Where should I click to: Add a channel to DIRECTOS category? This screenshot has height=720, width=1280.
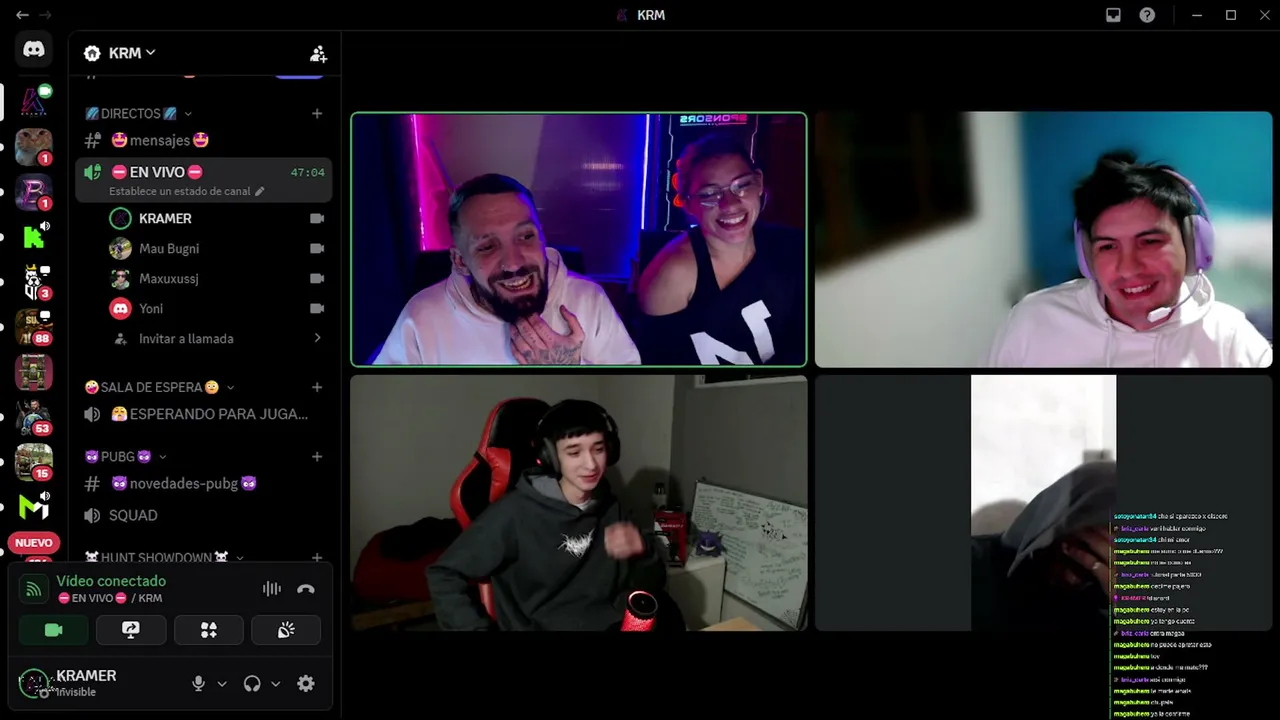pos(317,114)
